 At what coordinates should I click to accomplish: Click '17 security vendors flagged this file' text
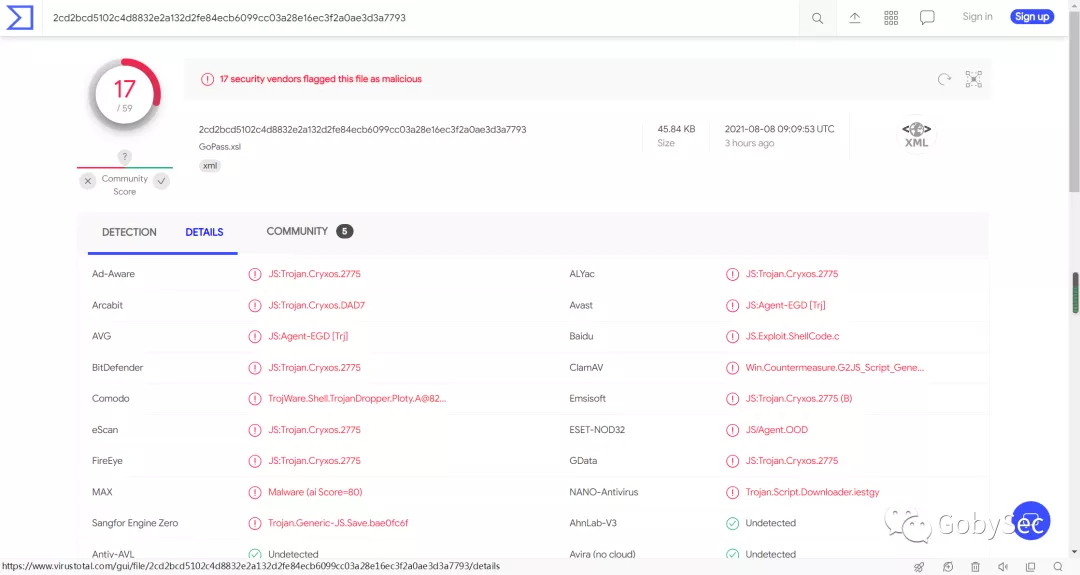[x=320, y=79]
